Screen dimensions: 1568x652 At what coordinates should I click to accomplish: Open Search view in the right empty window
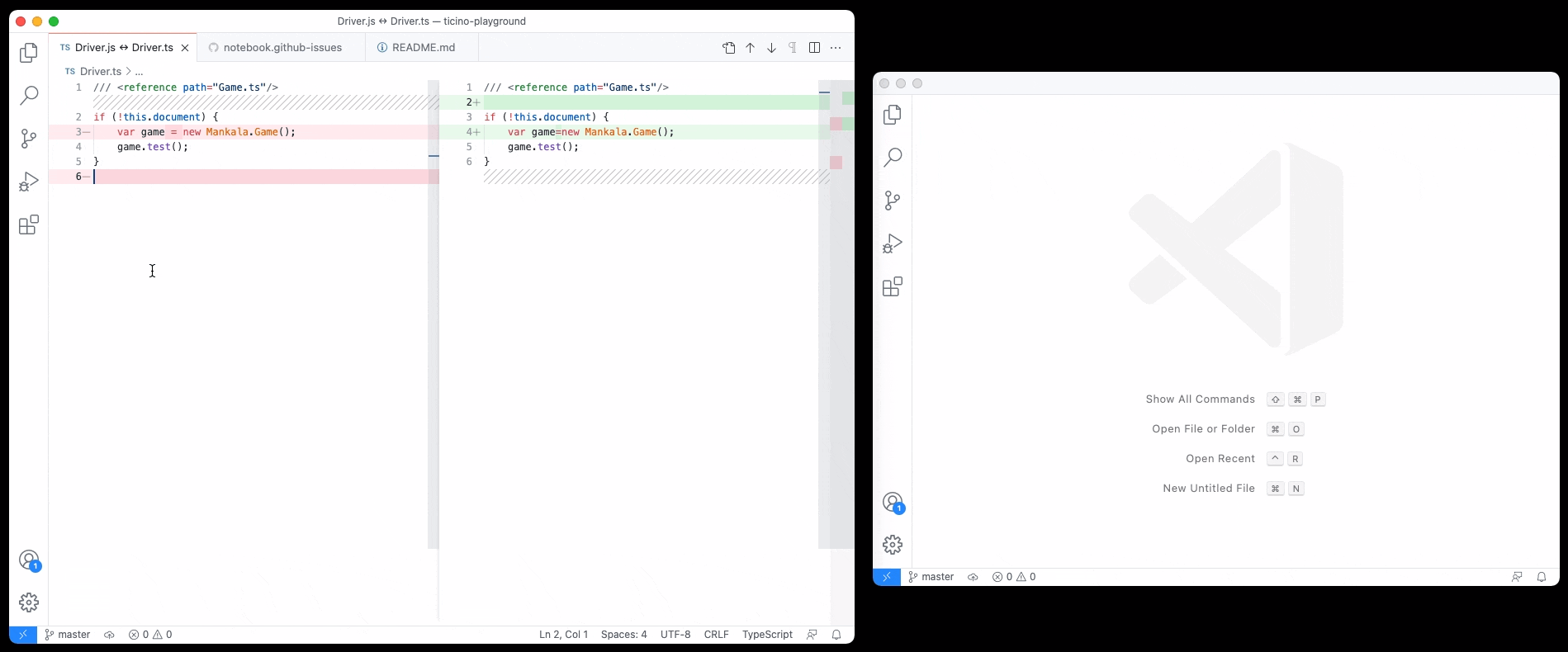(x=893, y=158)
